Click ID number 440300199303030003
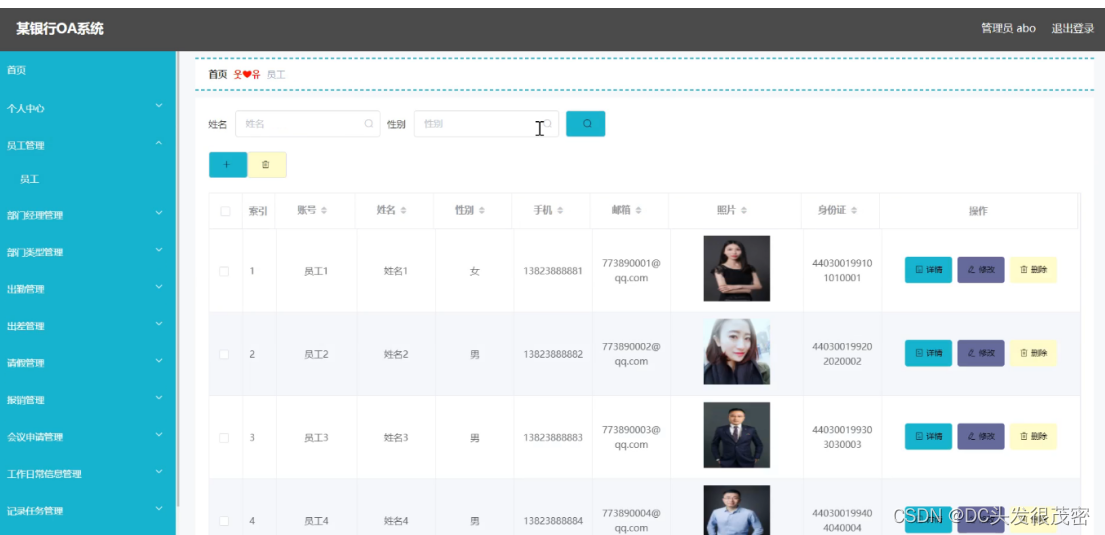The height and width of the screenshot is (535, 1105). 842,437
